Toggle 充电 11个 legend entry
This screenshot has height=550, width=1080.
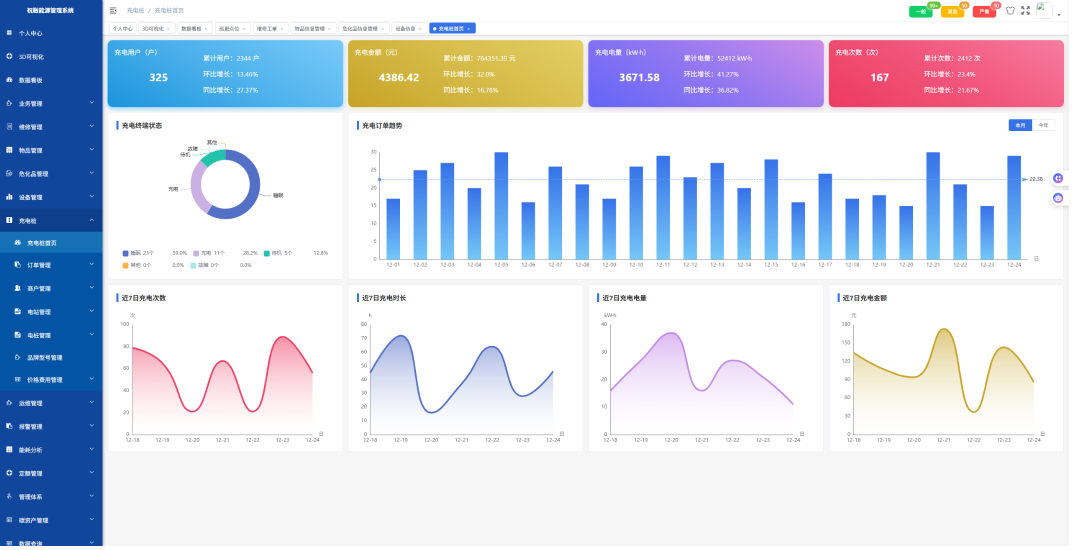(209, 253)
